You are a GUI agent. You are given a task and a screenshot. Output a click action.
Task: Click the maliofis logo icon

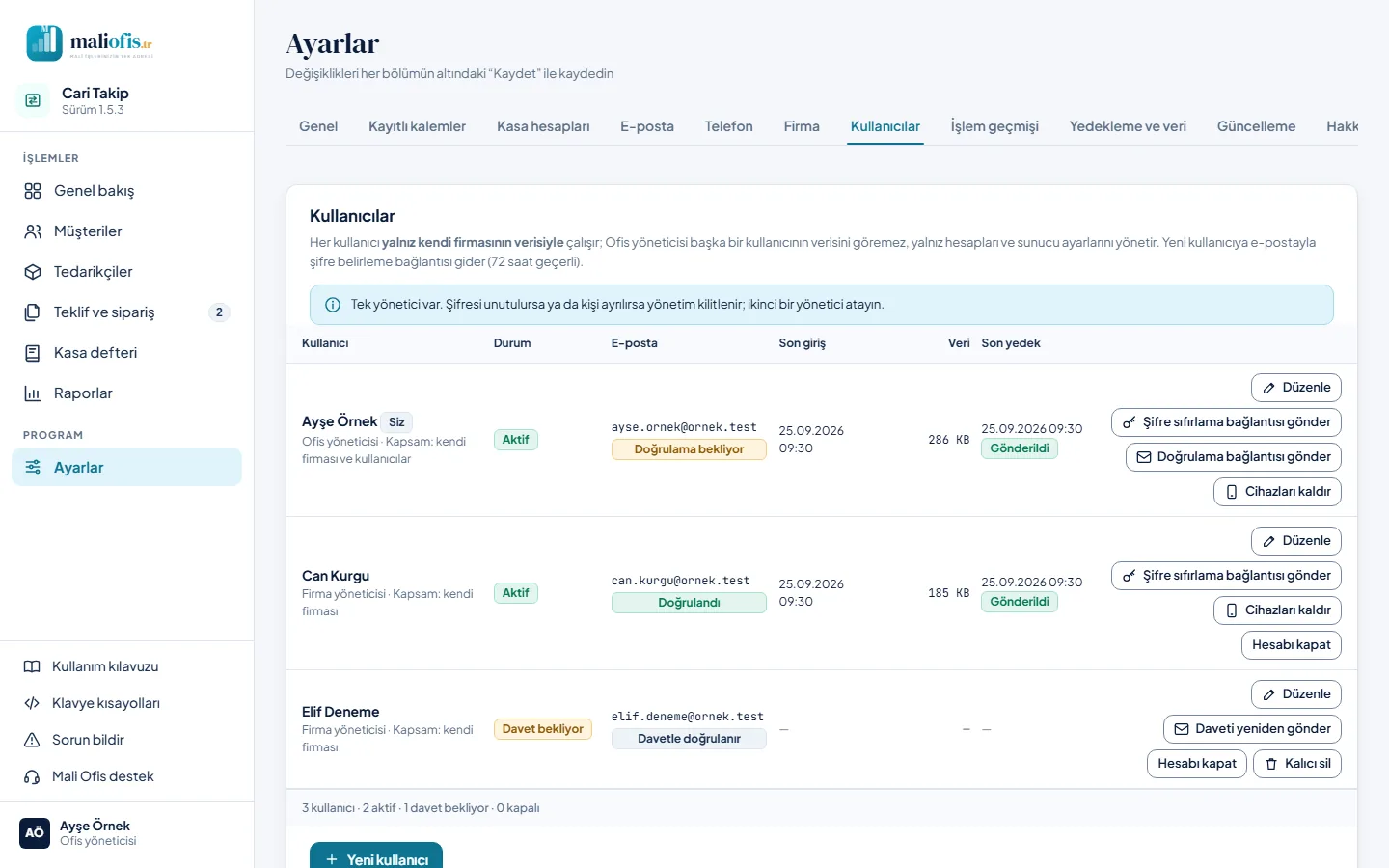(44, 43)
